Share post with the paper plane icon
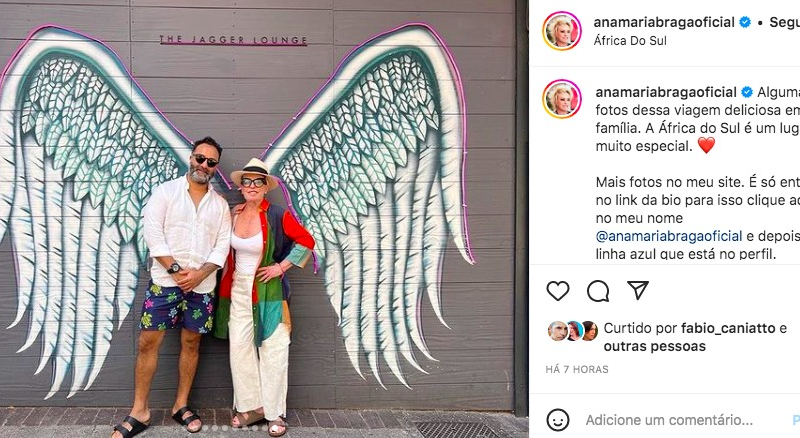This screenshot has width=800, height=438. pos(638,290)
